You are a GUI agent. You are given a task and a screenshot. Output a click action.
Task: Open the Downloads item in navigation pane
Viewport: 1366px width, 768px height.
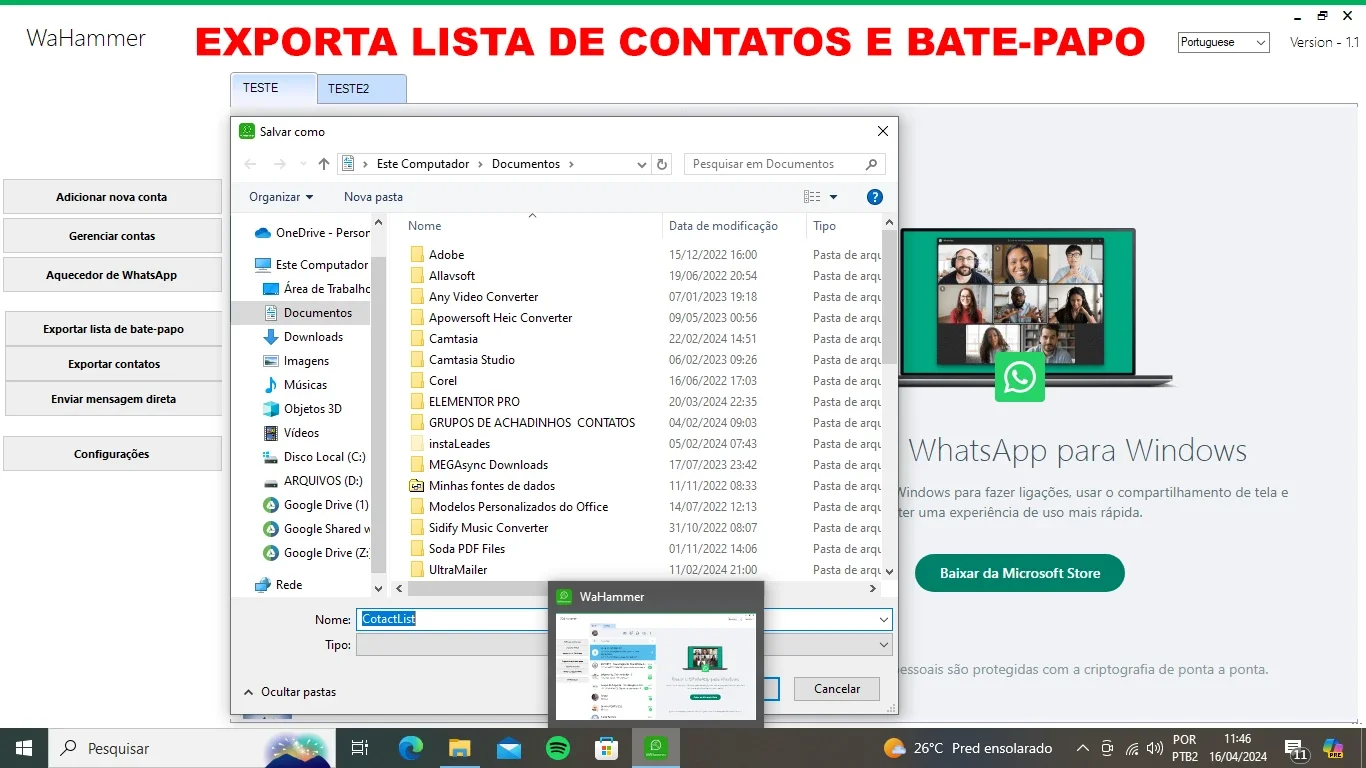[x=313, y=337]
